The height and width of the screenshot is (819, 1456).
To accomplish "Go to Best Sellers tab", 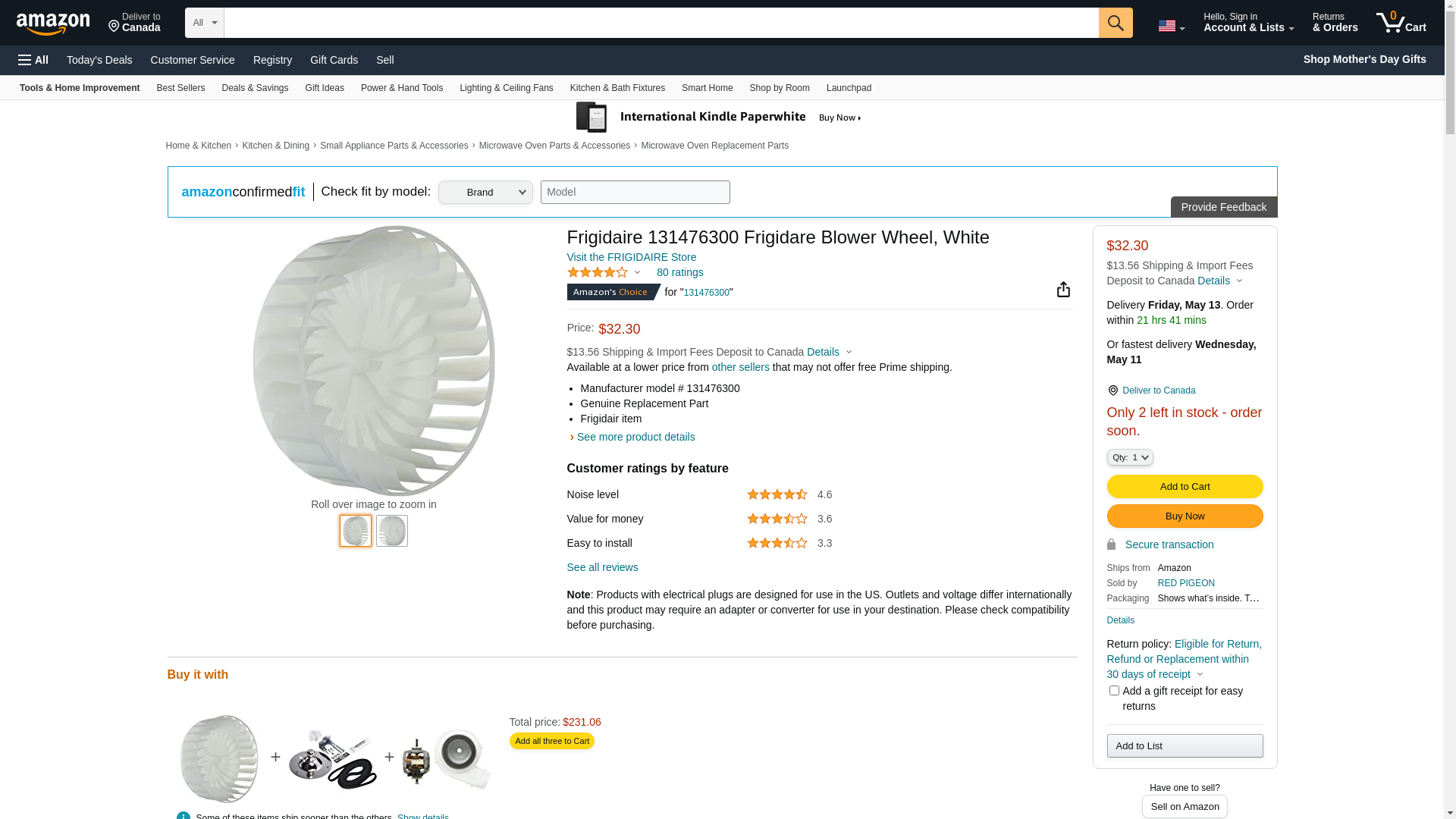I will point(180,88).
